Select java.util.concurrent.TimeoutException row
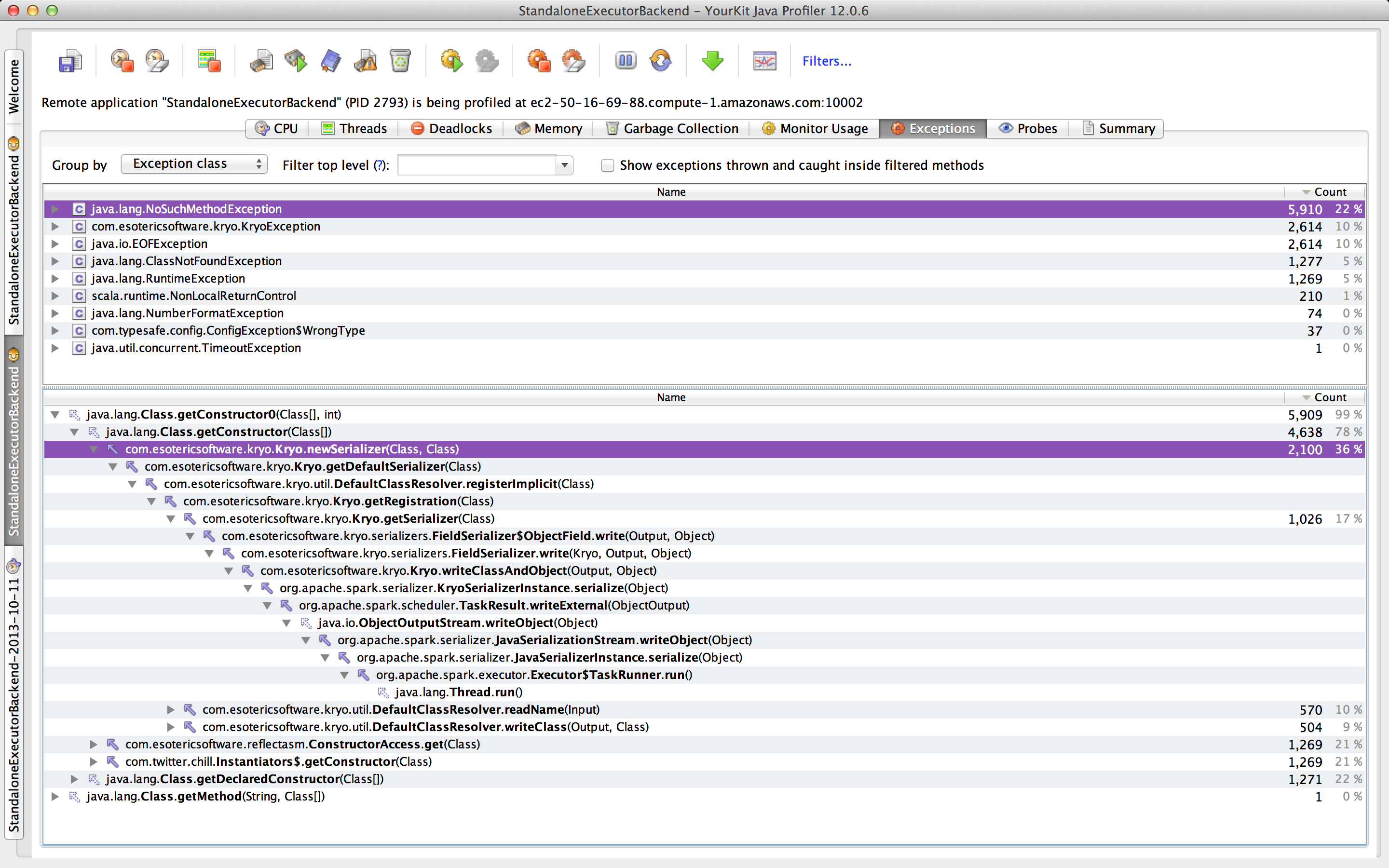 pyautogui.click(x=704, y=348)
